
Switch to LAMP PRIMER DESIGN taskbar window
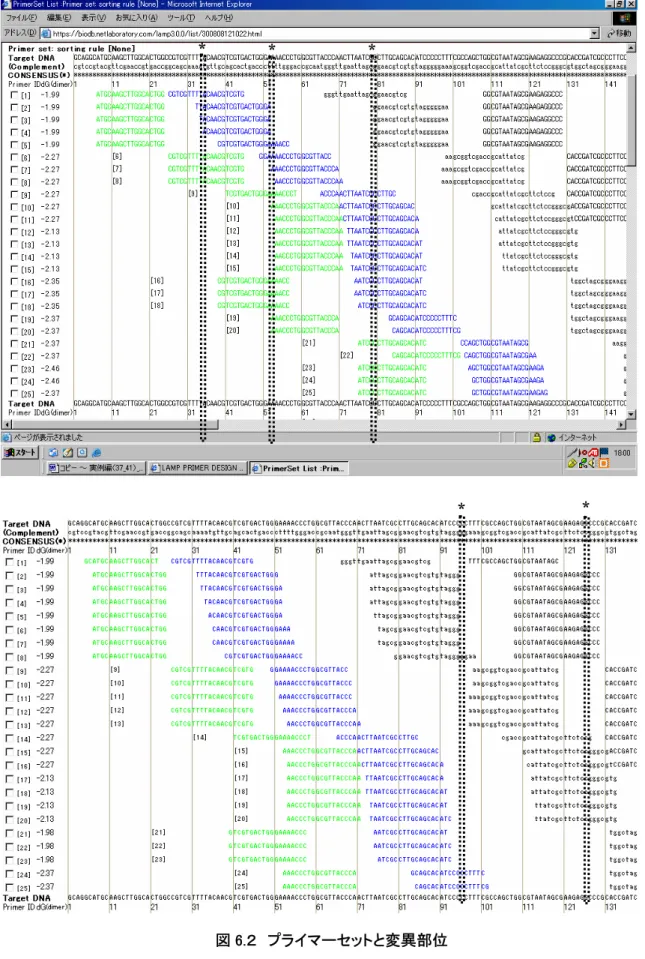tap(197, 468)
